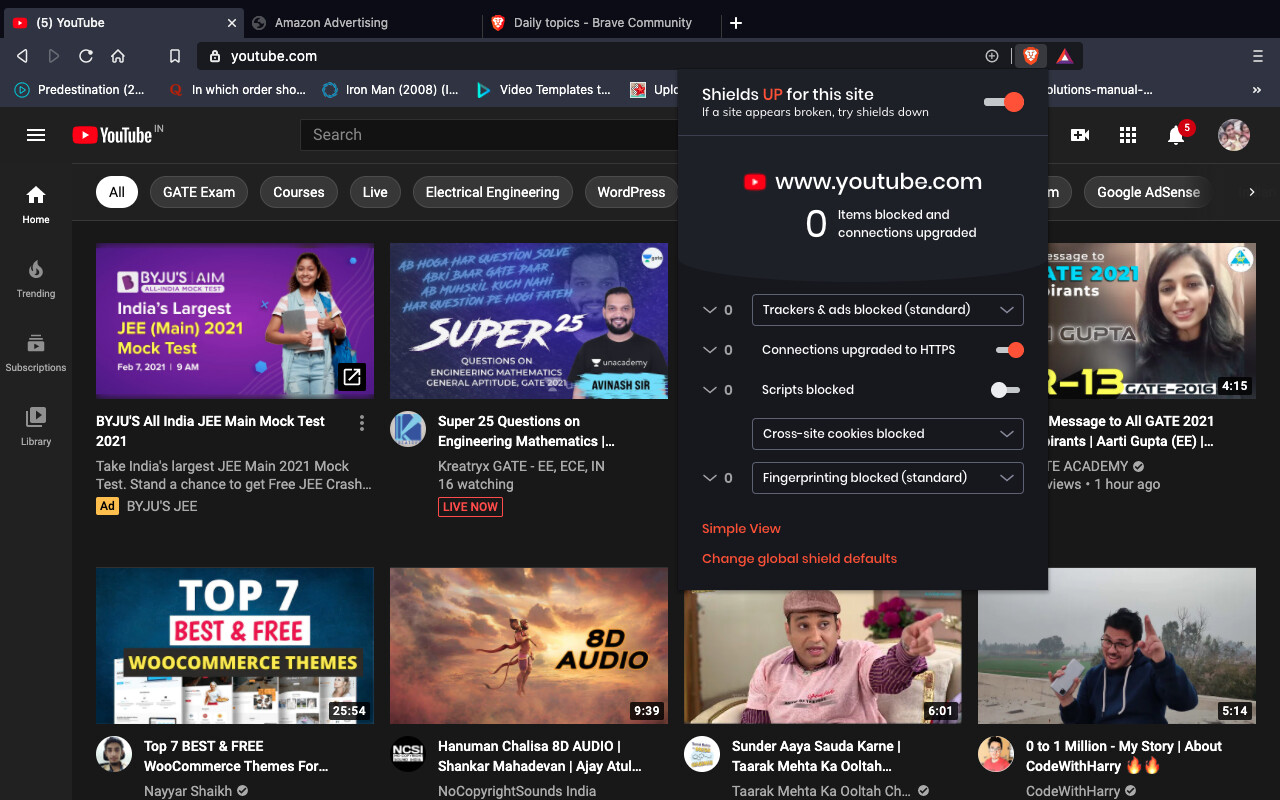The height and width of the screenshot is (800, 1280).
Task: Click the Nayyar Shaikh channel avatar
Action: tap(114, 754)
